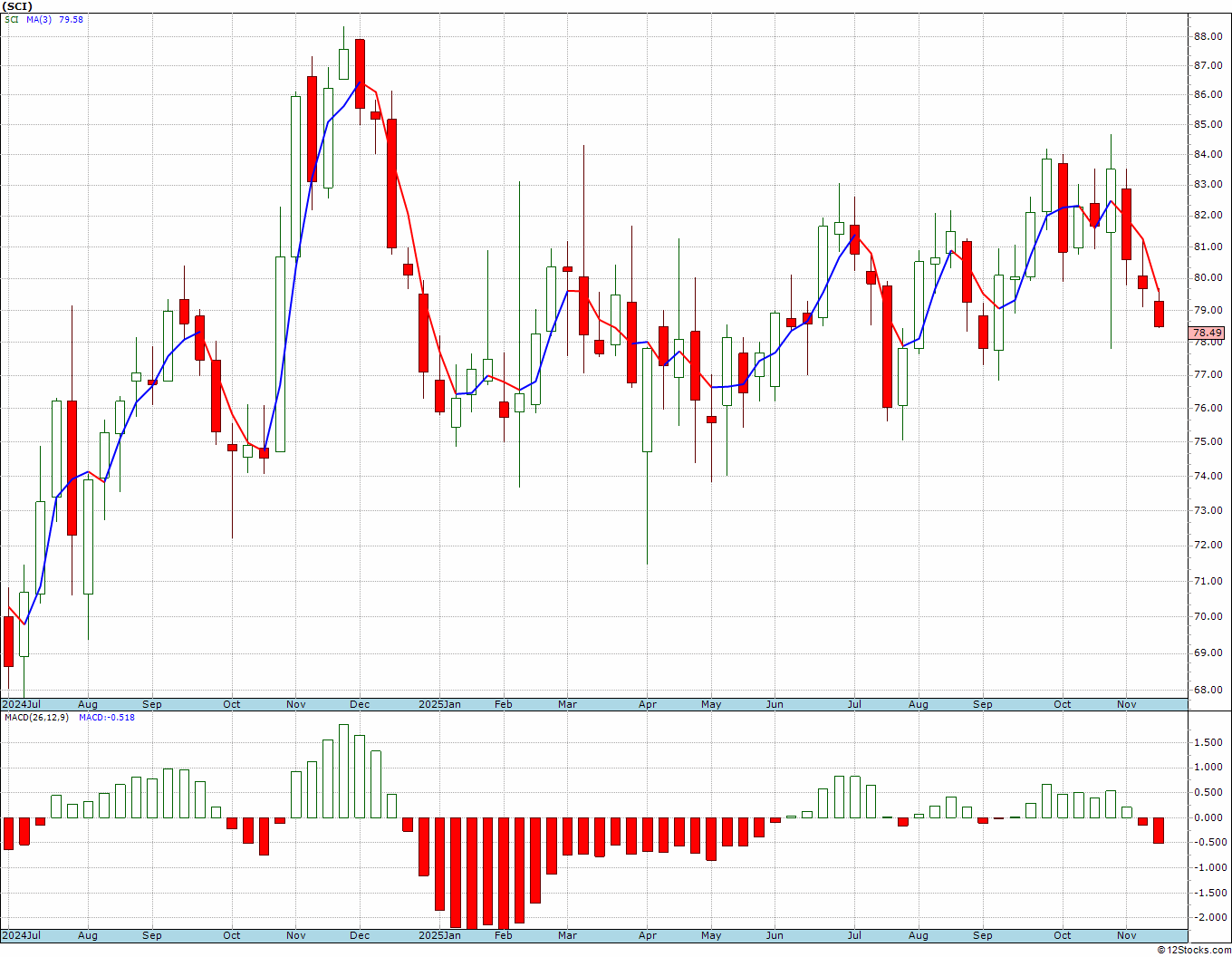1232x957 pixels.
Task: Select the 68.00 price axis label
Action: pos(1208,690)
